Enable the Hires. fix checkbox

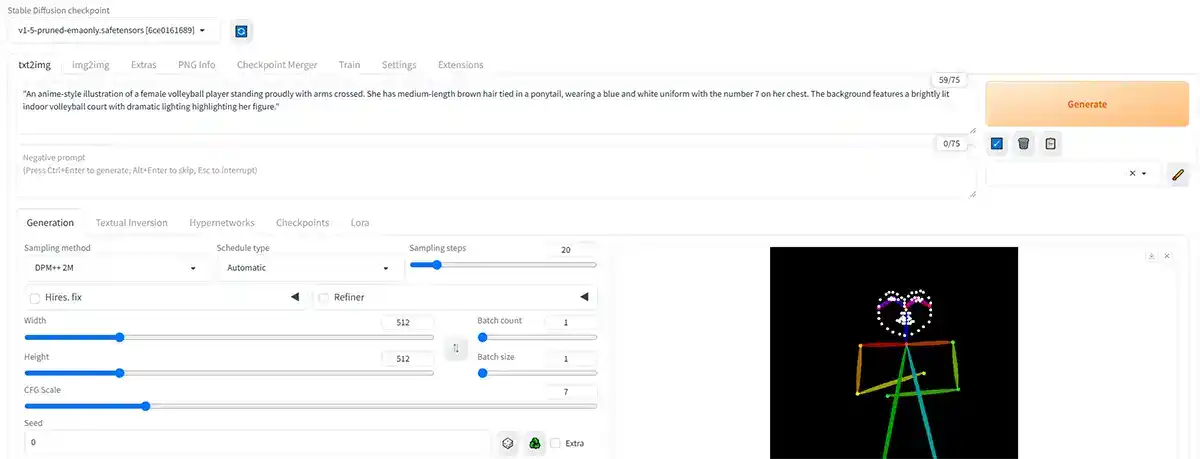tap(36, 298)
